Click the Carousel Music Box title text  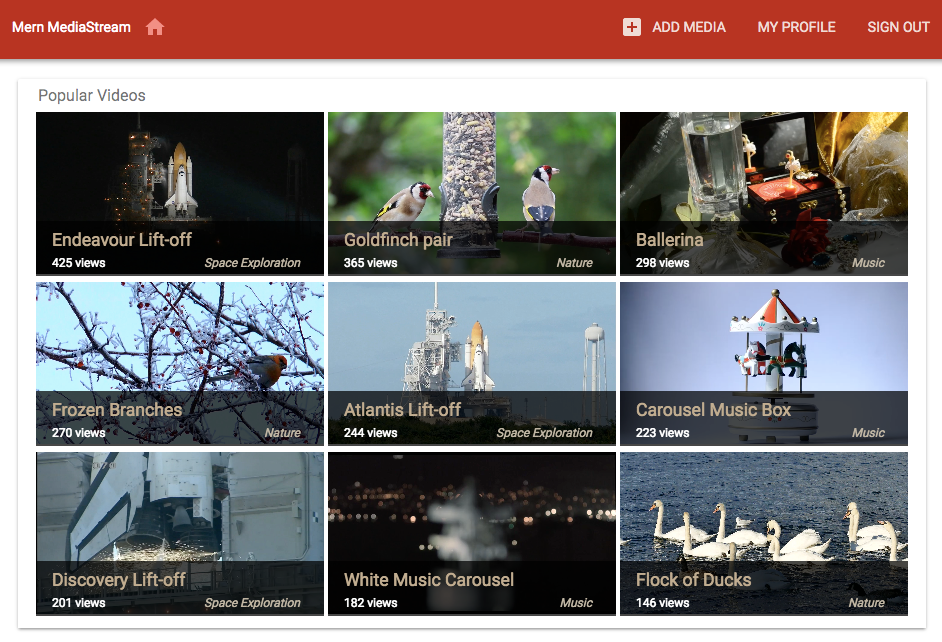pos(713,410)
